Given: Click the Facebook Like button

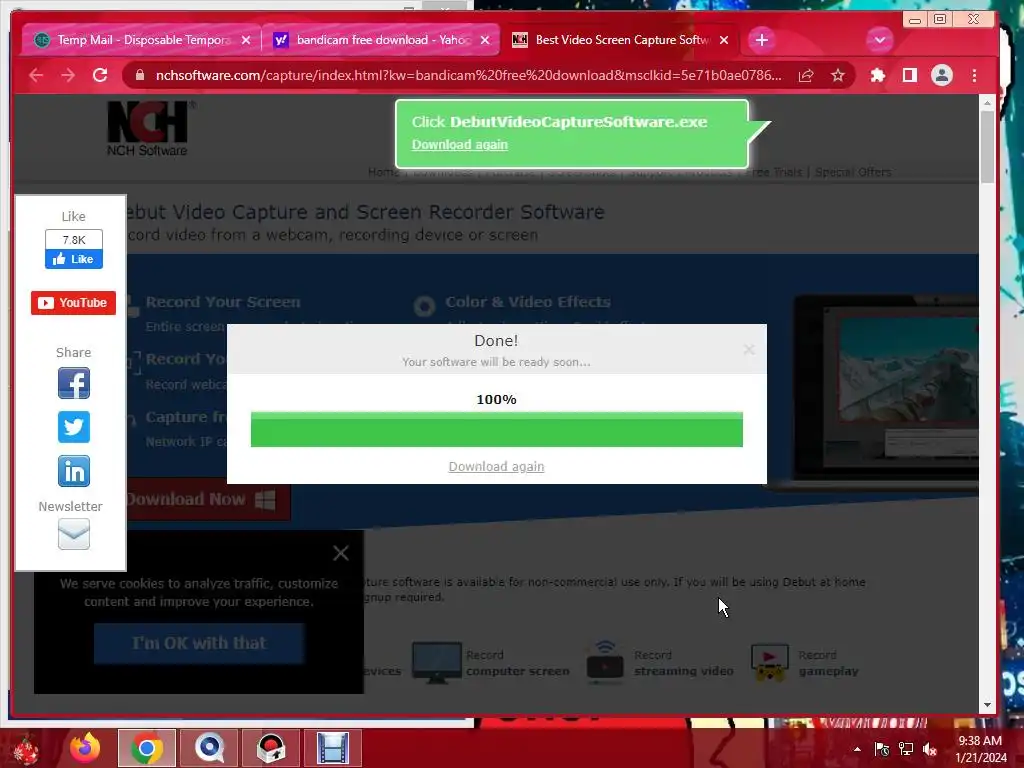Looking at the screenshot, I should (x=74, y=259).
